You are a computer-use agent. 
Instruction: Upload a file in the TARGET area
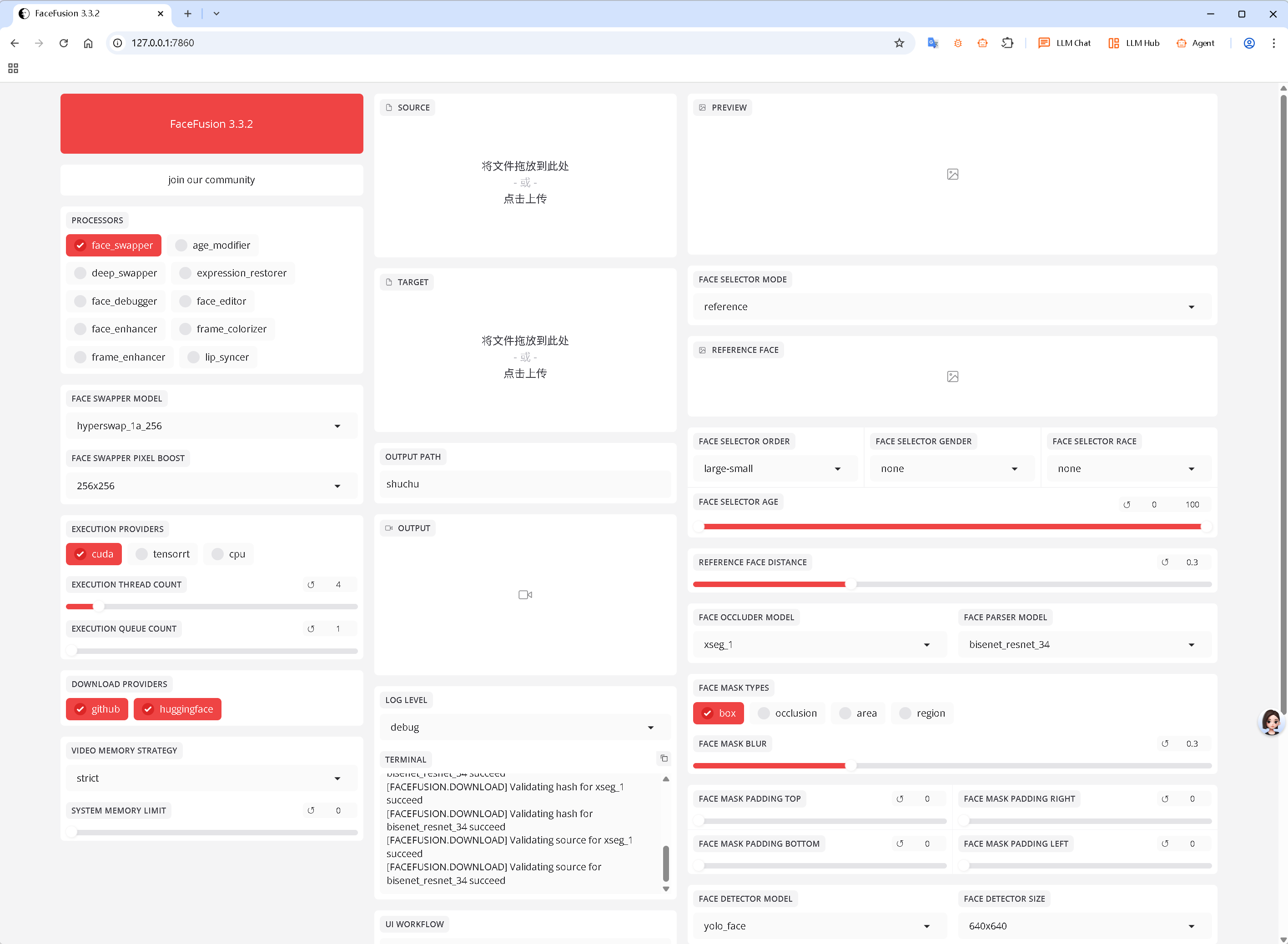pos(525,357)
